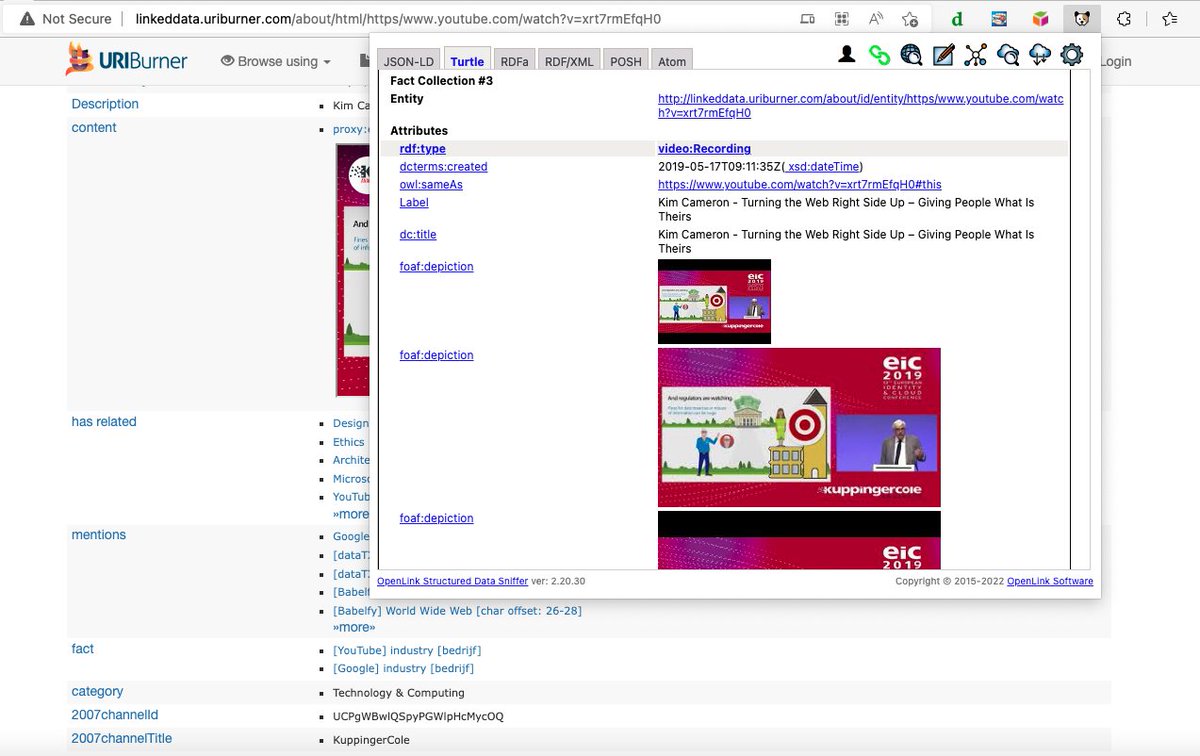Open [Google] industry [bedrijf] link

[x=403, y=668]
